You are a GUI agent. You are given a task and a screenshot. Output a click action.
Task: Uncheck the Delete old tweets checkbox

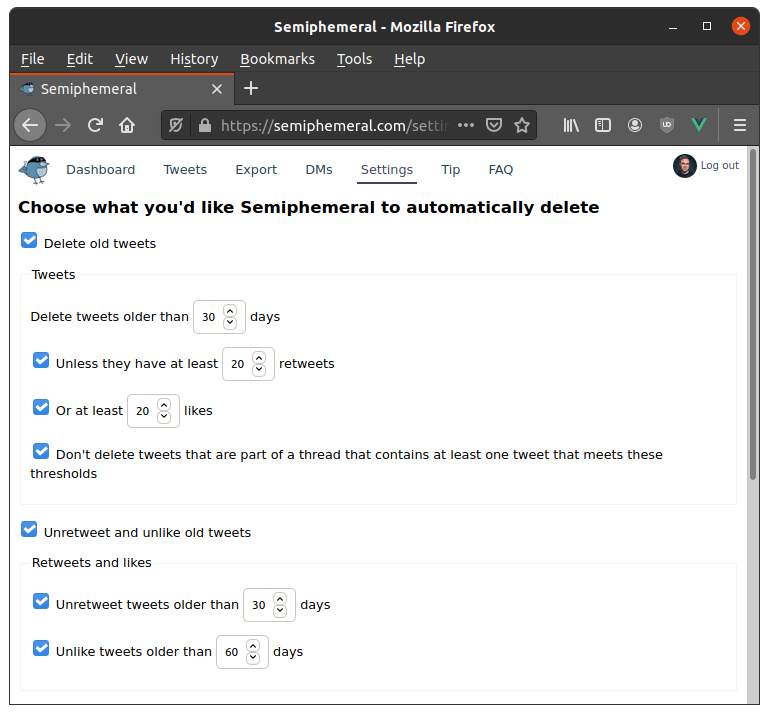click(29, 241)
